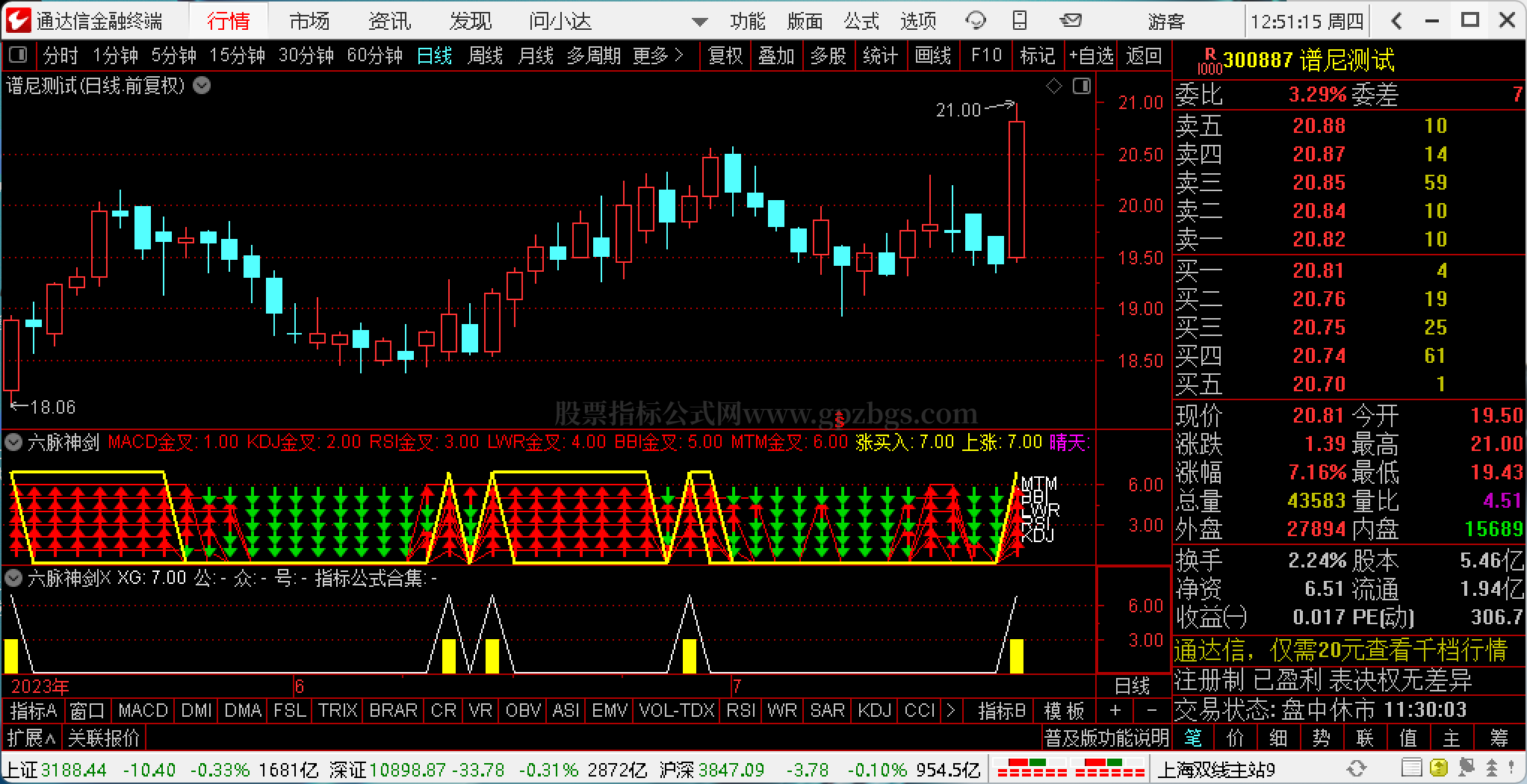The width and height of the screenshot is (1527, 784).
Task: Zoom out chart with − button
Action: (x=1152, y=710)
